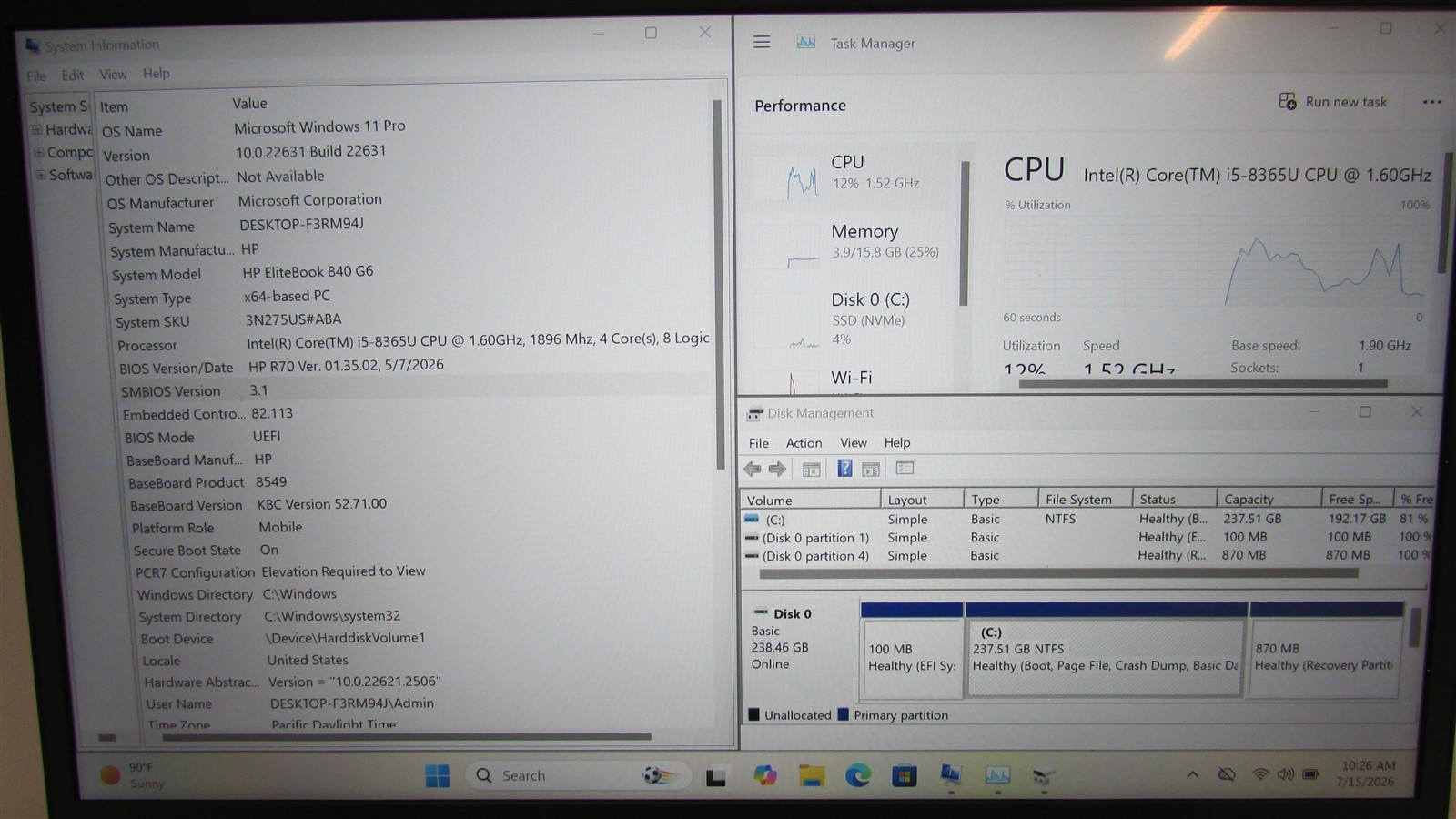Click Show/Hide Action Pane toolbar icon
Viewport: 1456px width, 819px height.
pos(871,469)
